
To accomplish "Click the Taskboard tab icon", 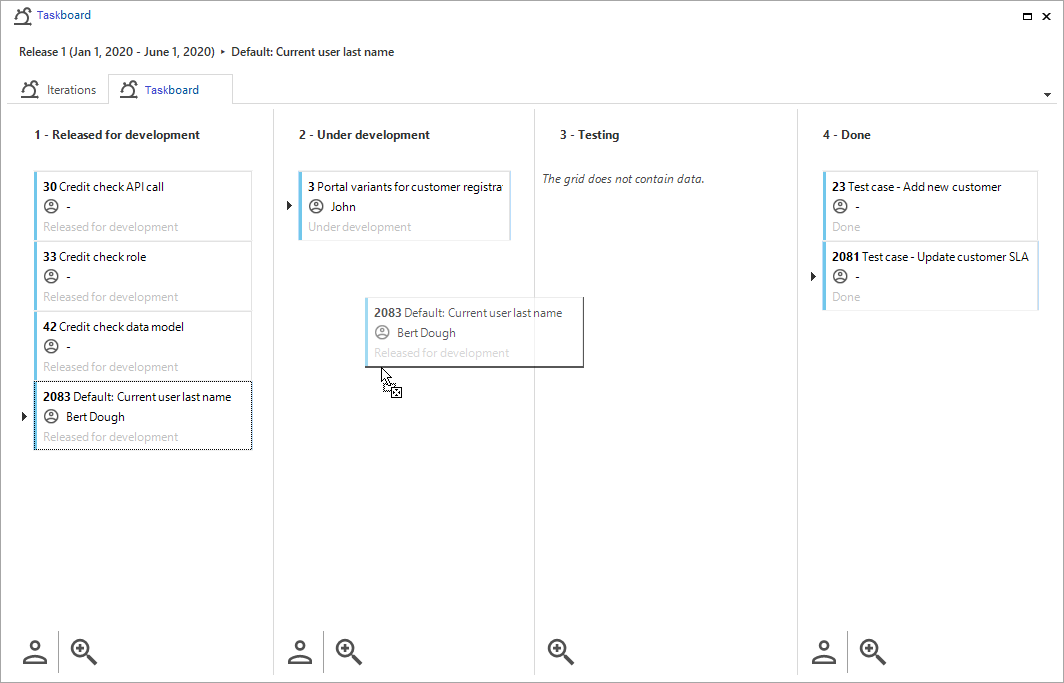I will coord(129,90).
